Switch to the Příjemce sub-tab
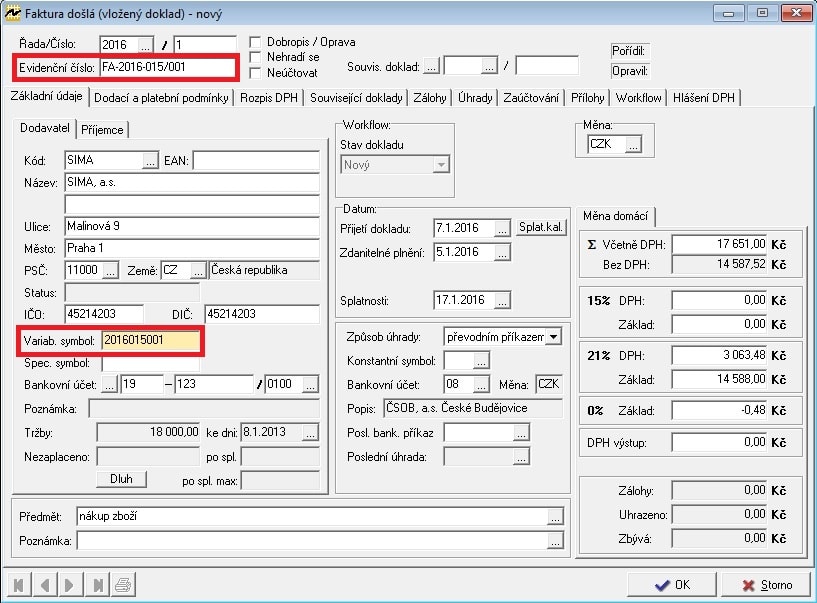Image resolution: width=817 pixels, height=603 pixels. (102, 130)
